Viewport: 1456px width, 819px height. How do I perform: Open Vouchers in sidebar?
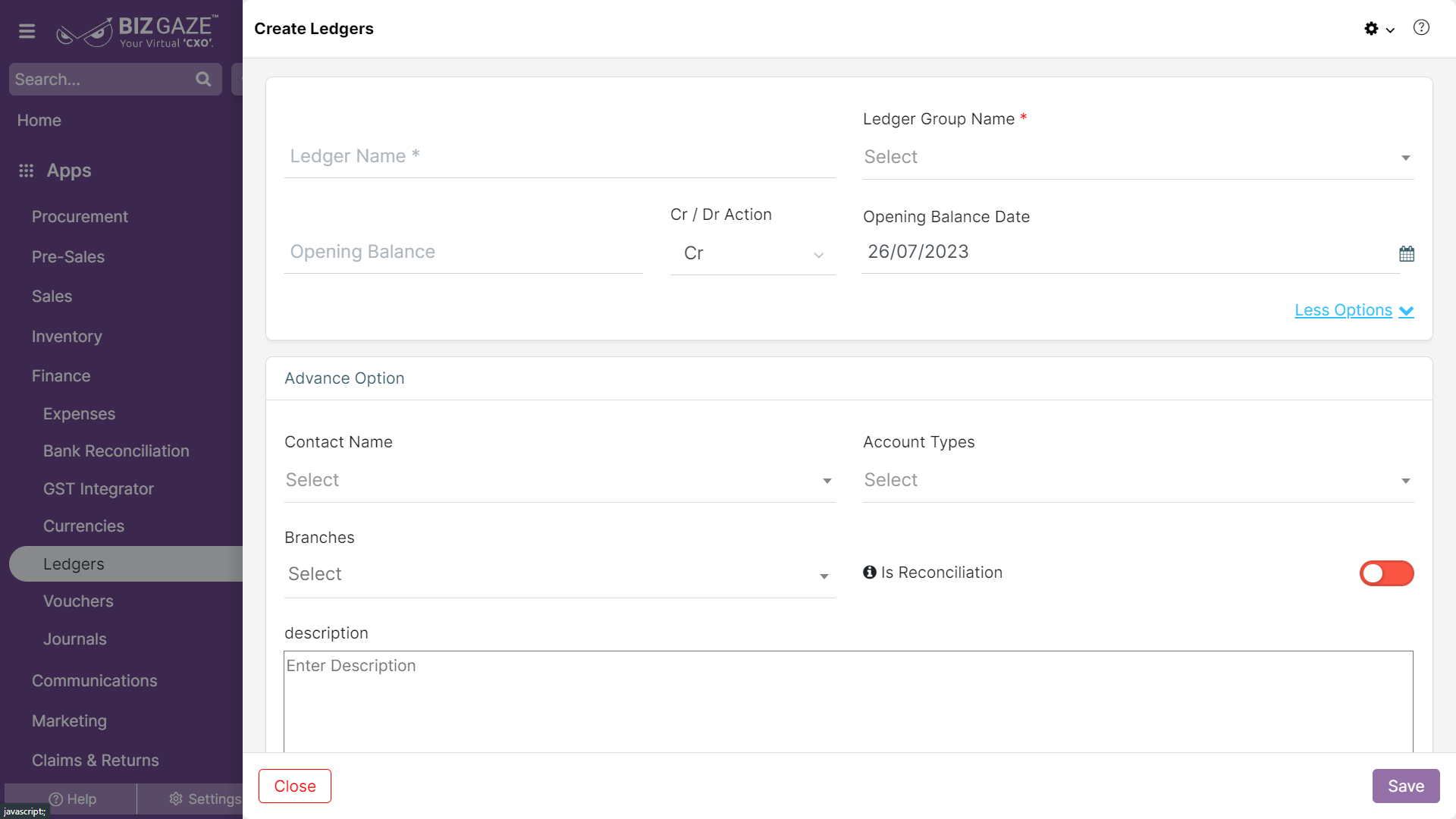[78, 601]
